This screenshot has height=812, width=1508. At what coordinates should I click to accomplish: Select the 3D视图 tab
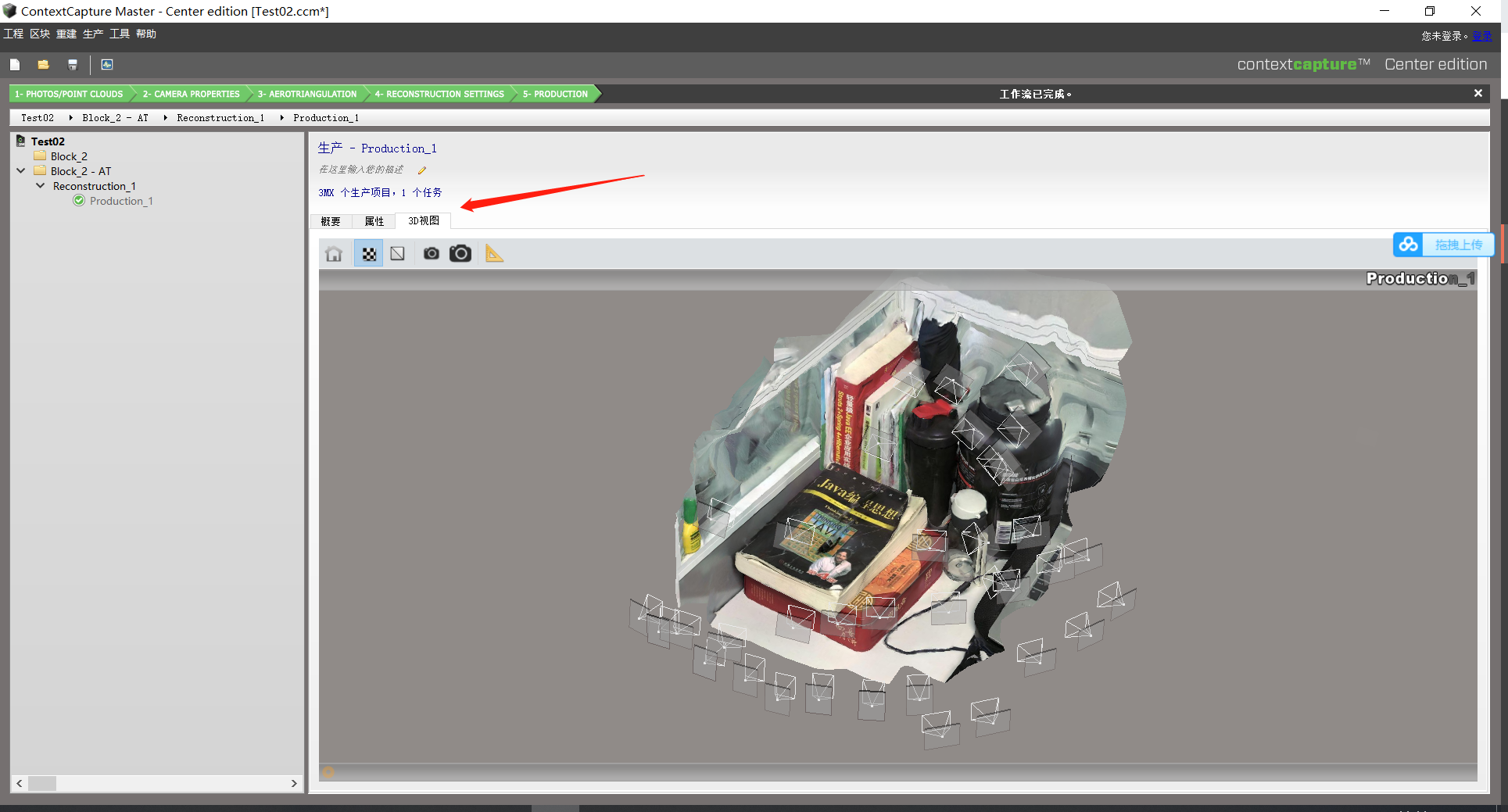coord(424,220)
